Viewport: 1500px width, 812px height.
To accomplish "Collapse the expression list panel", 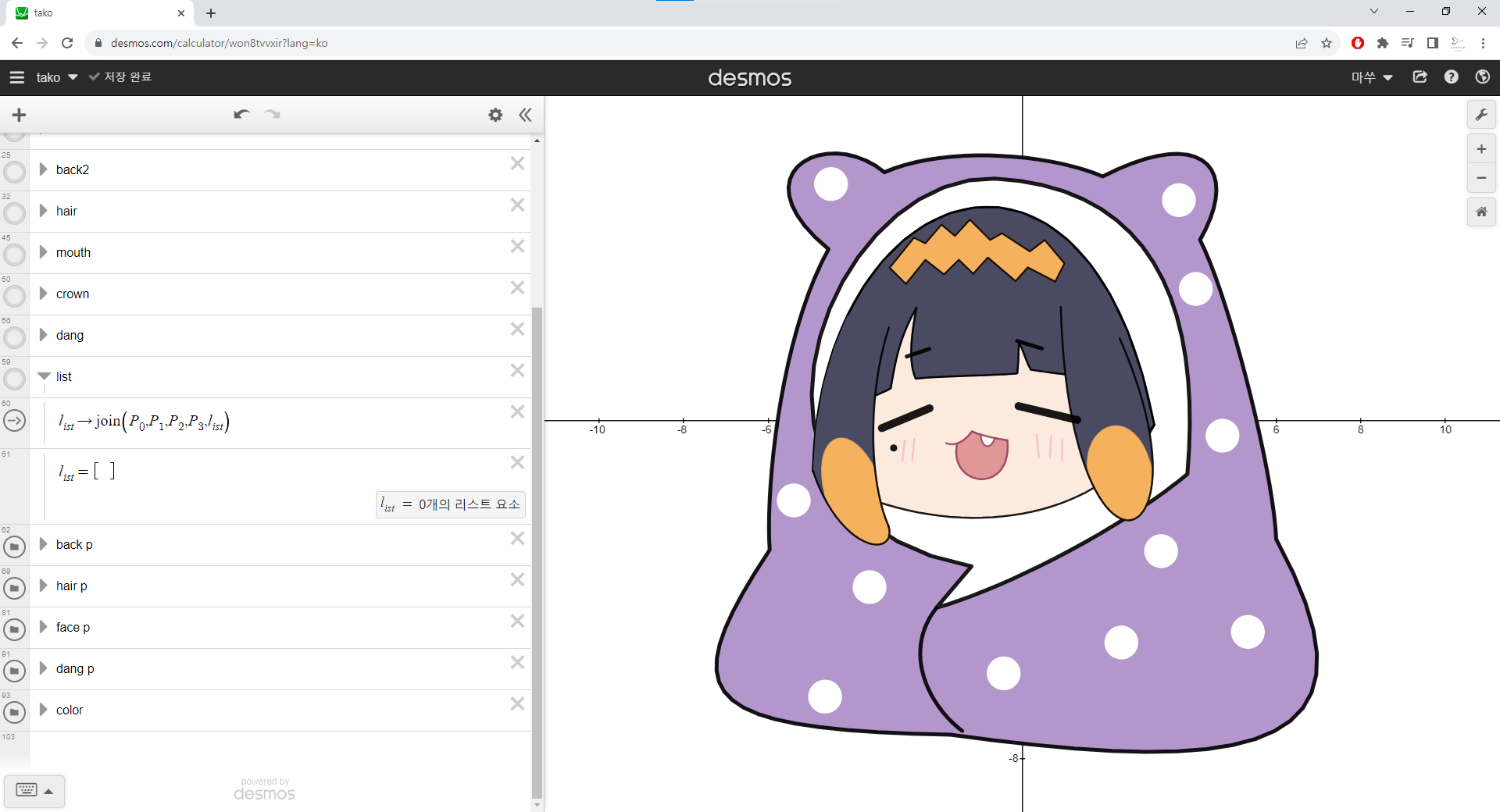I will 525,115.
